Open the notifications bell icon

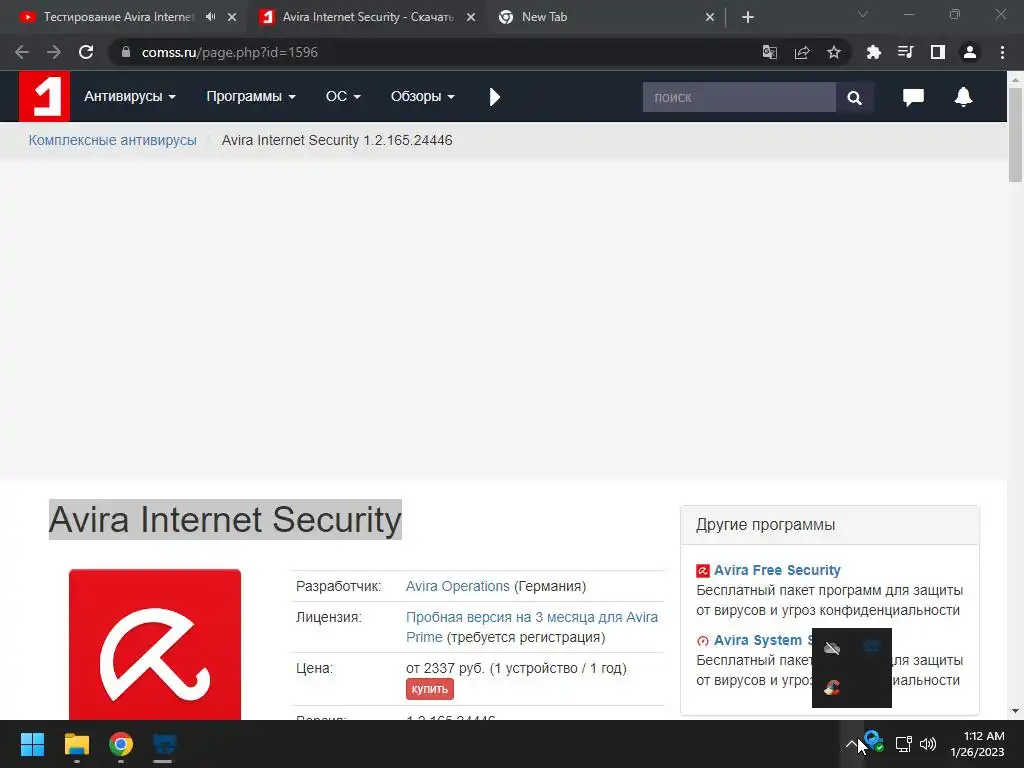[963, 97]
